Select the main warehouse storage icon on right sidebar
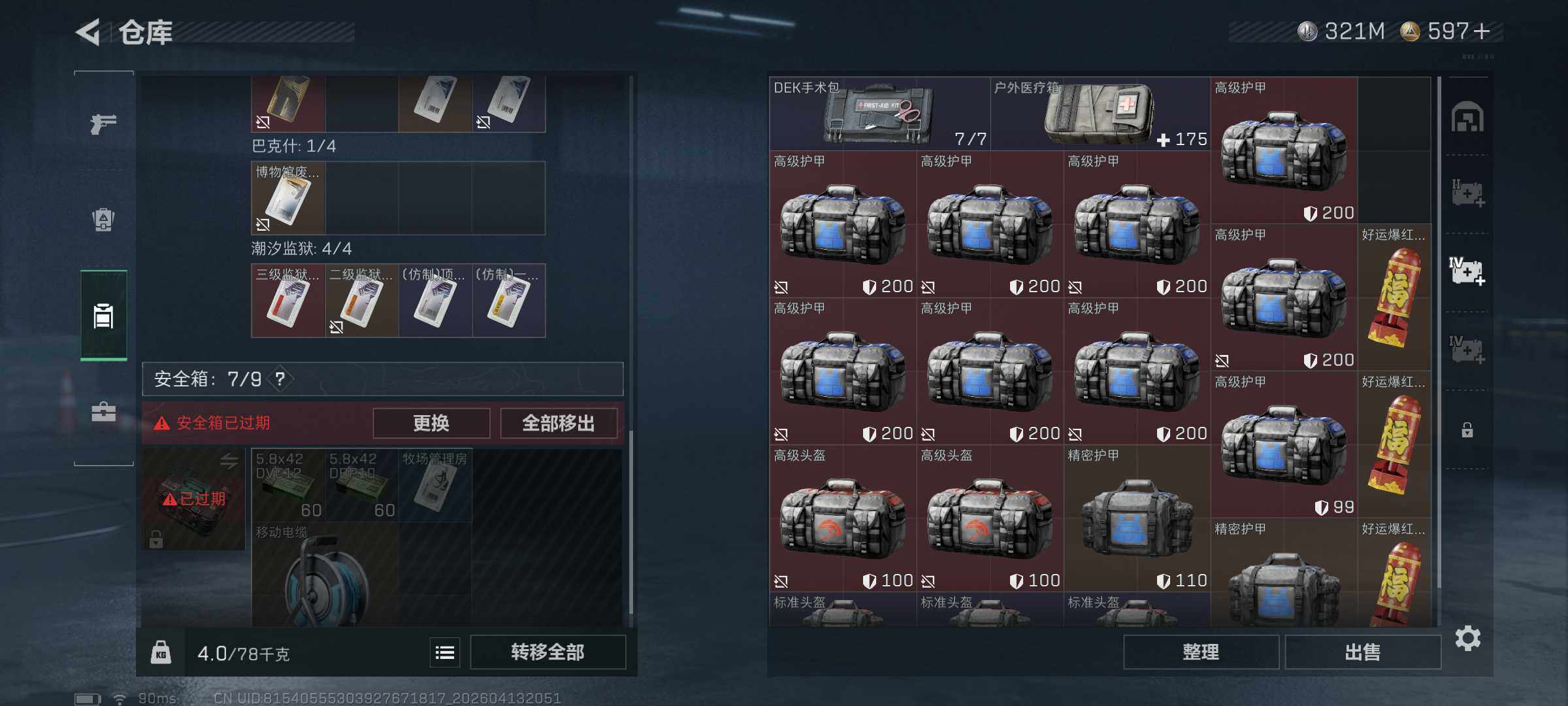Image resolution: width=1568 pixels, height=706 pixels. tap(1467, 117)
